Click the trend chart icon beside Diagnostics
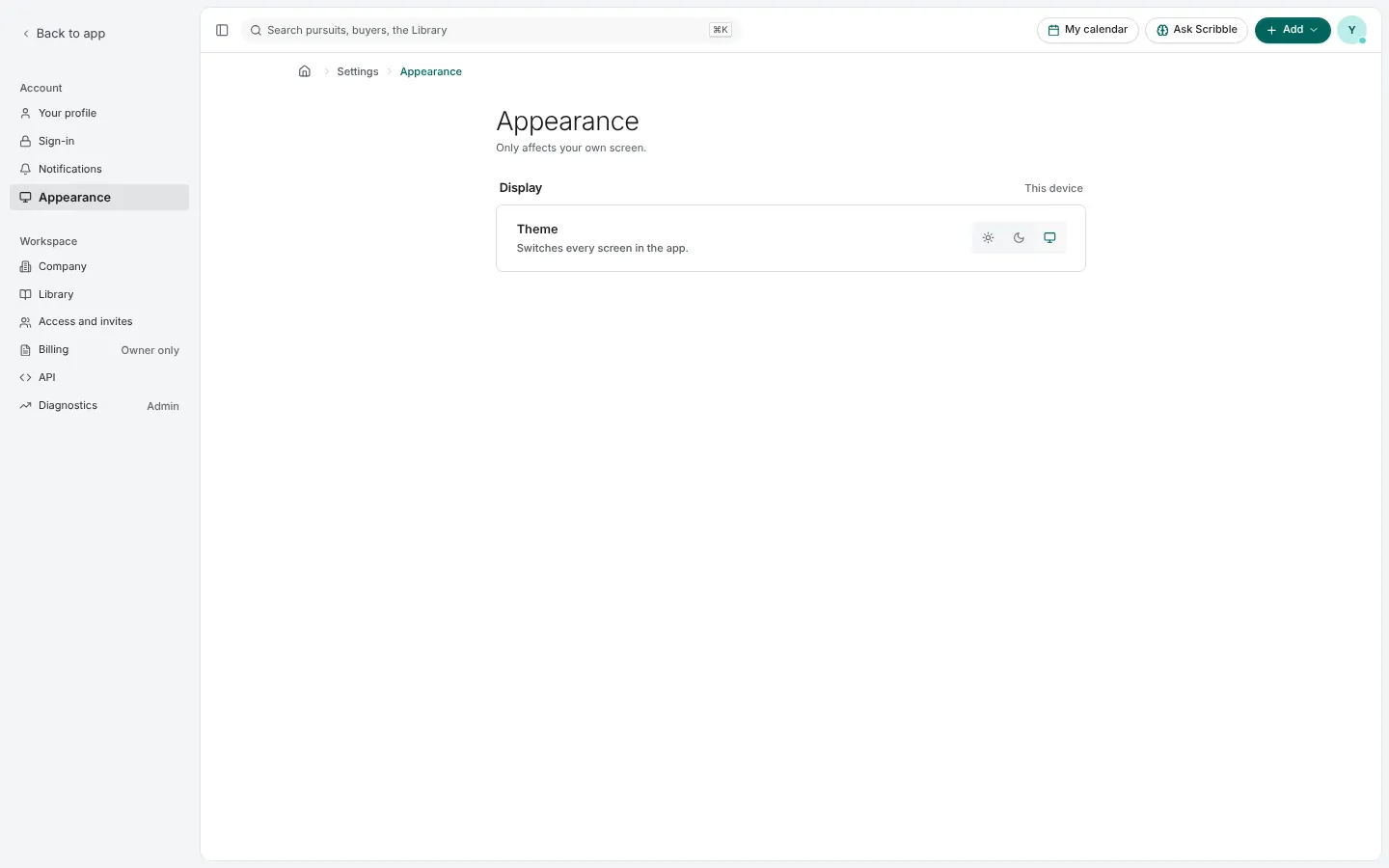 tap(26, 406)
